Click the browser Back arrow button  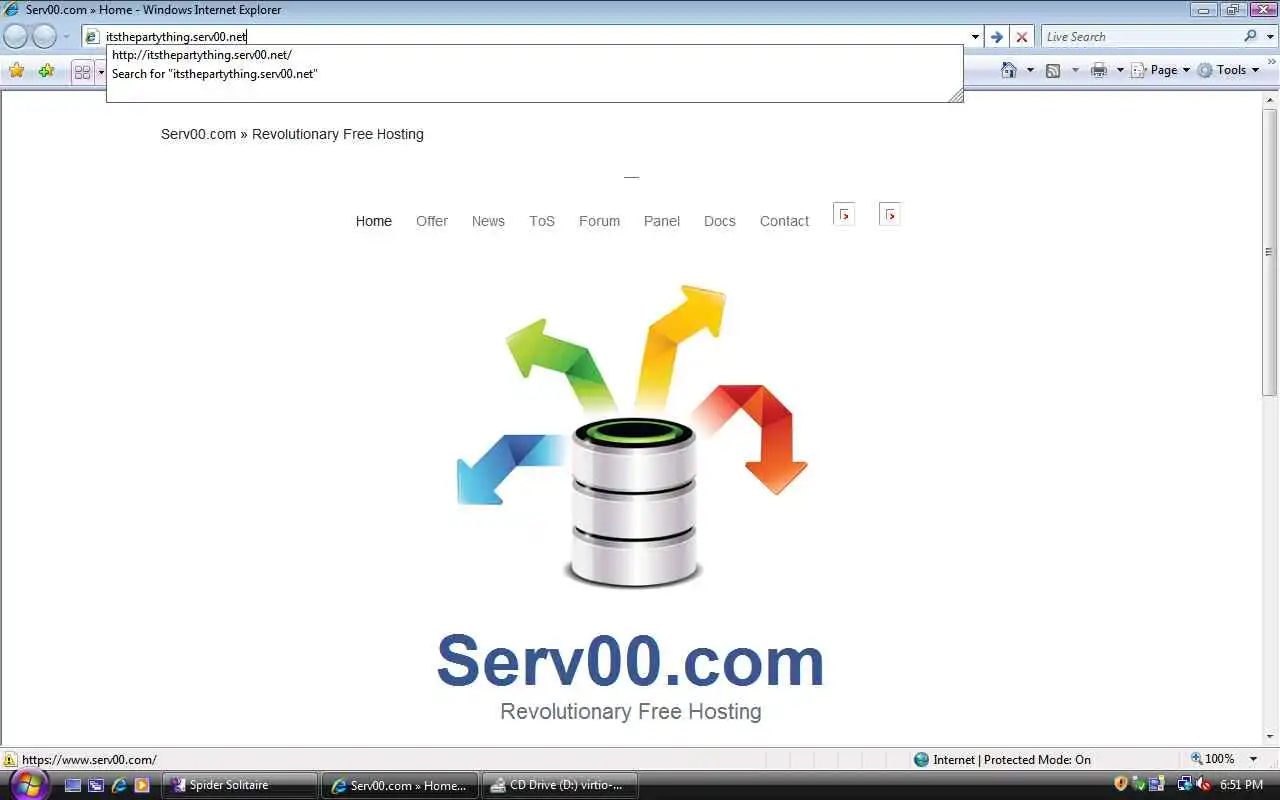click(16, 37)
